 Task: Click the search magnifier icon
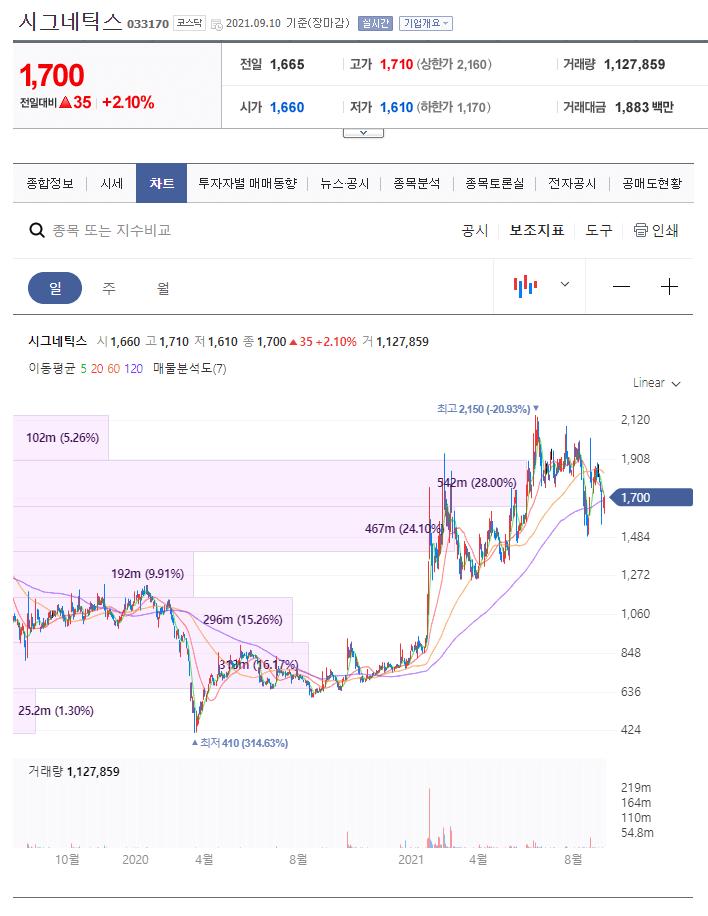click(37, 231)
